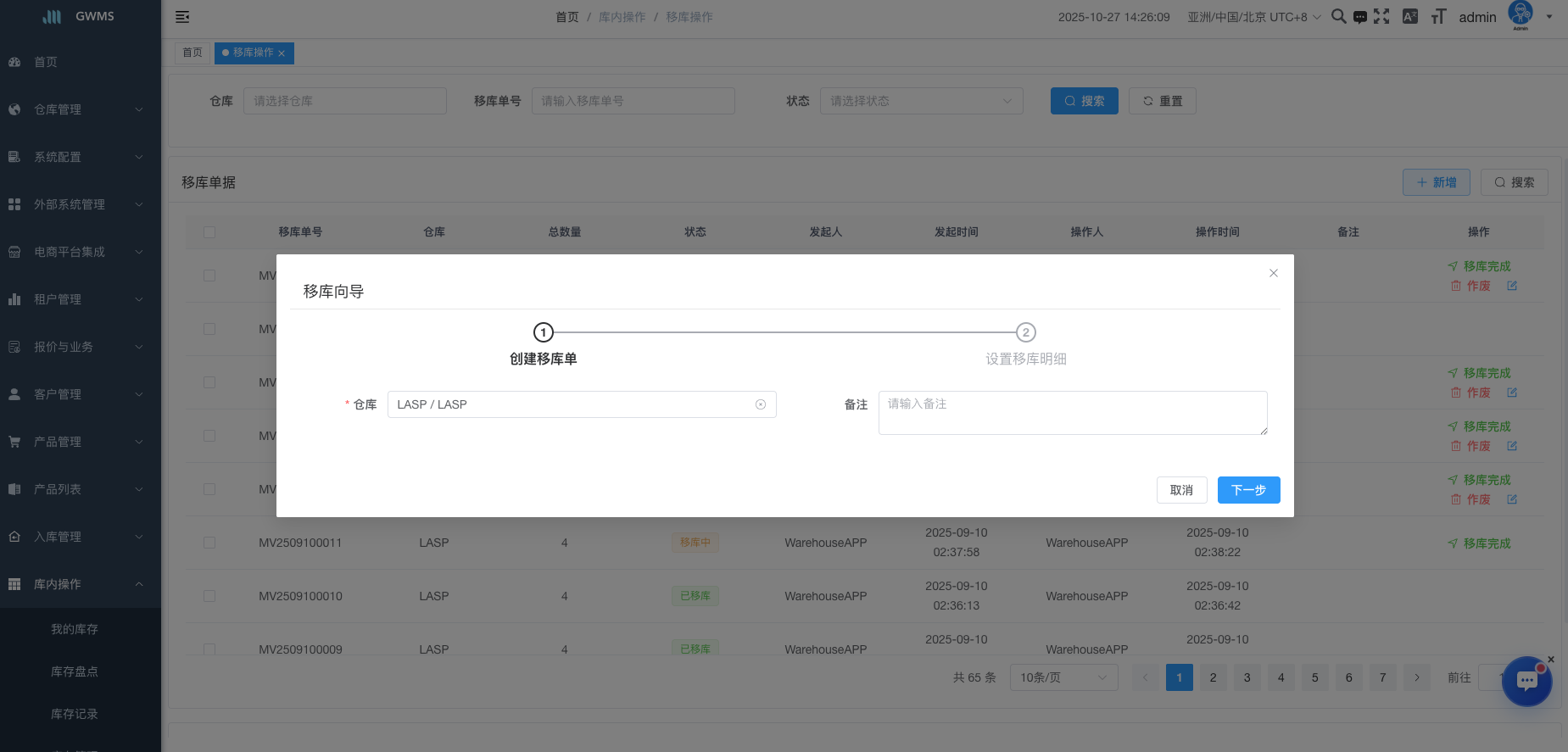Open the header search magnifier icon
1568x752 pixels.
click(x=1338, y=16)
